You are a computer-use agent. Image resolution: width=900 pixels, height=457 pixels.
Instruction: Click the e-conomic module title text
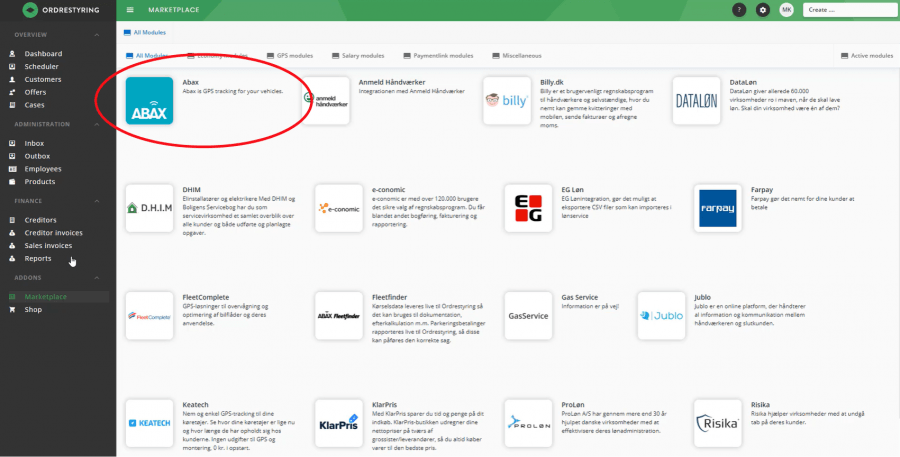tap(389, 189)
